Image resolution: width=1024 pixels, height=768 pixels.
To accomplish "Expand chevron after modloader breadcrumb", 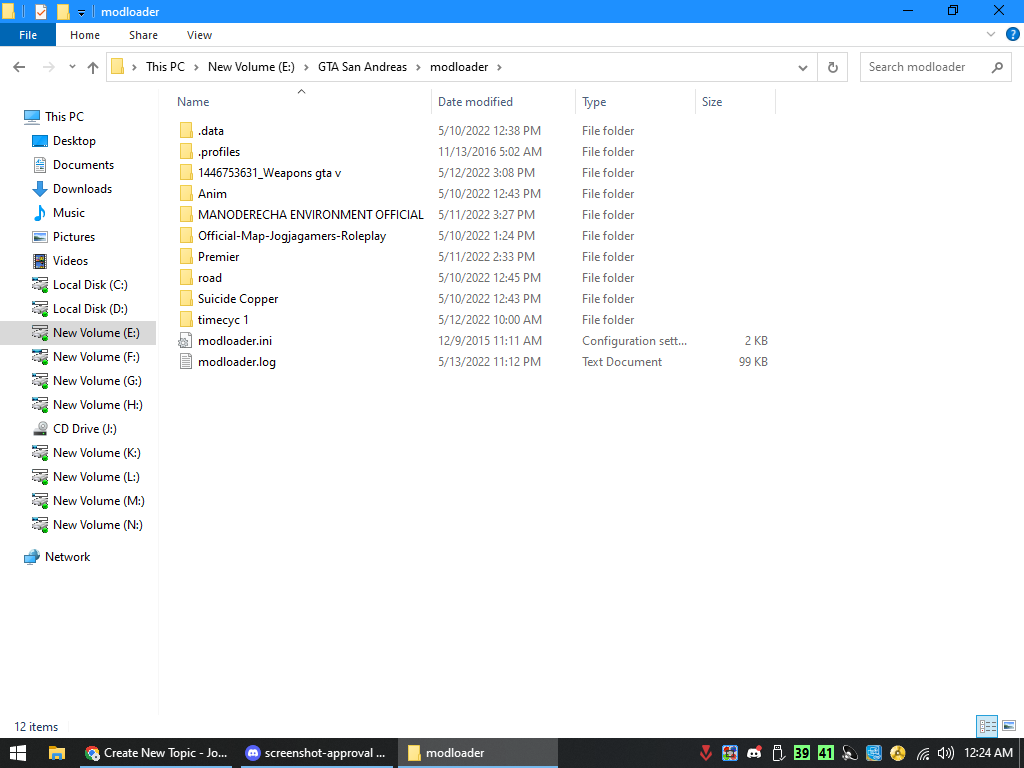I will [500, 67].
